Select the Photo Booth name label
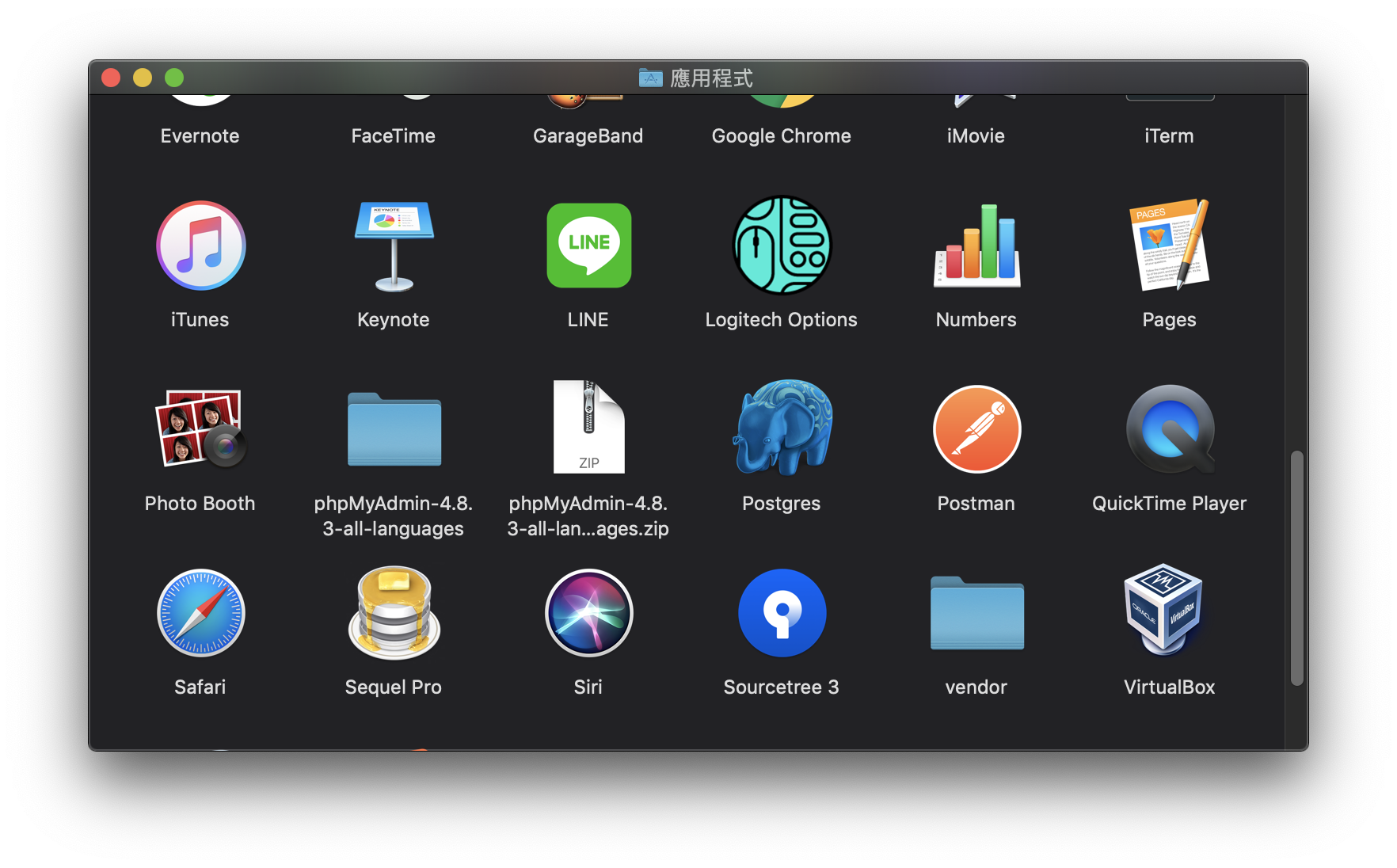The height and width of the screenshot is (868, 1397). 200,504
